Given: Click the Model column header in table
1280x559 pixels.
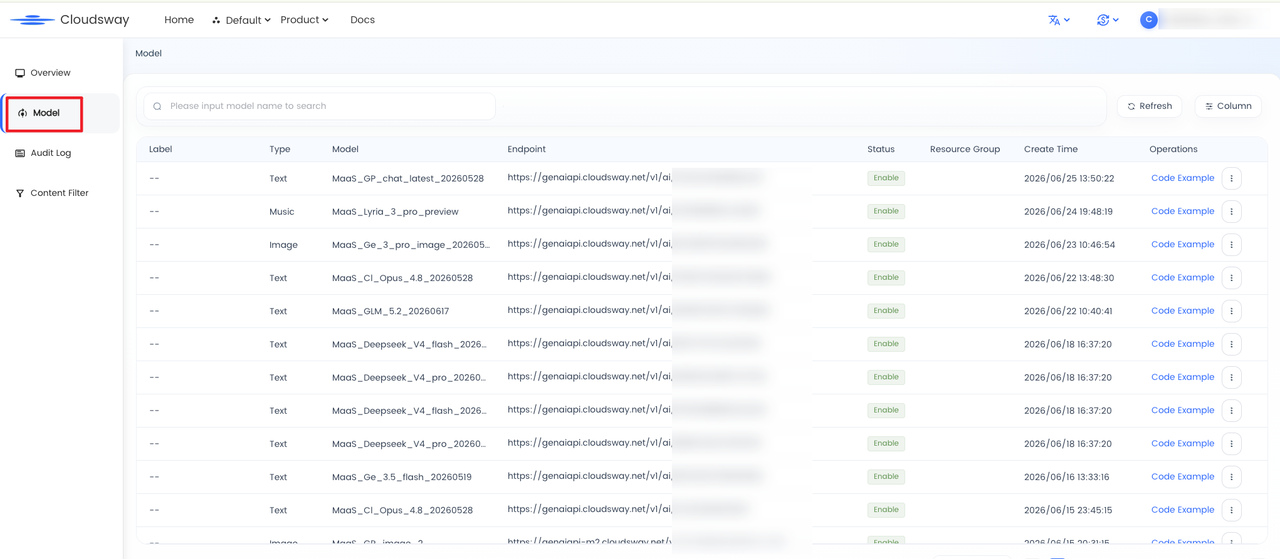Looking at the screenshot, I should tap(345, 149).
